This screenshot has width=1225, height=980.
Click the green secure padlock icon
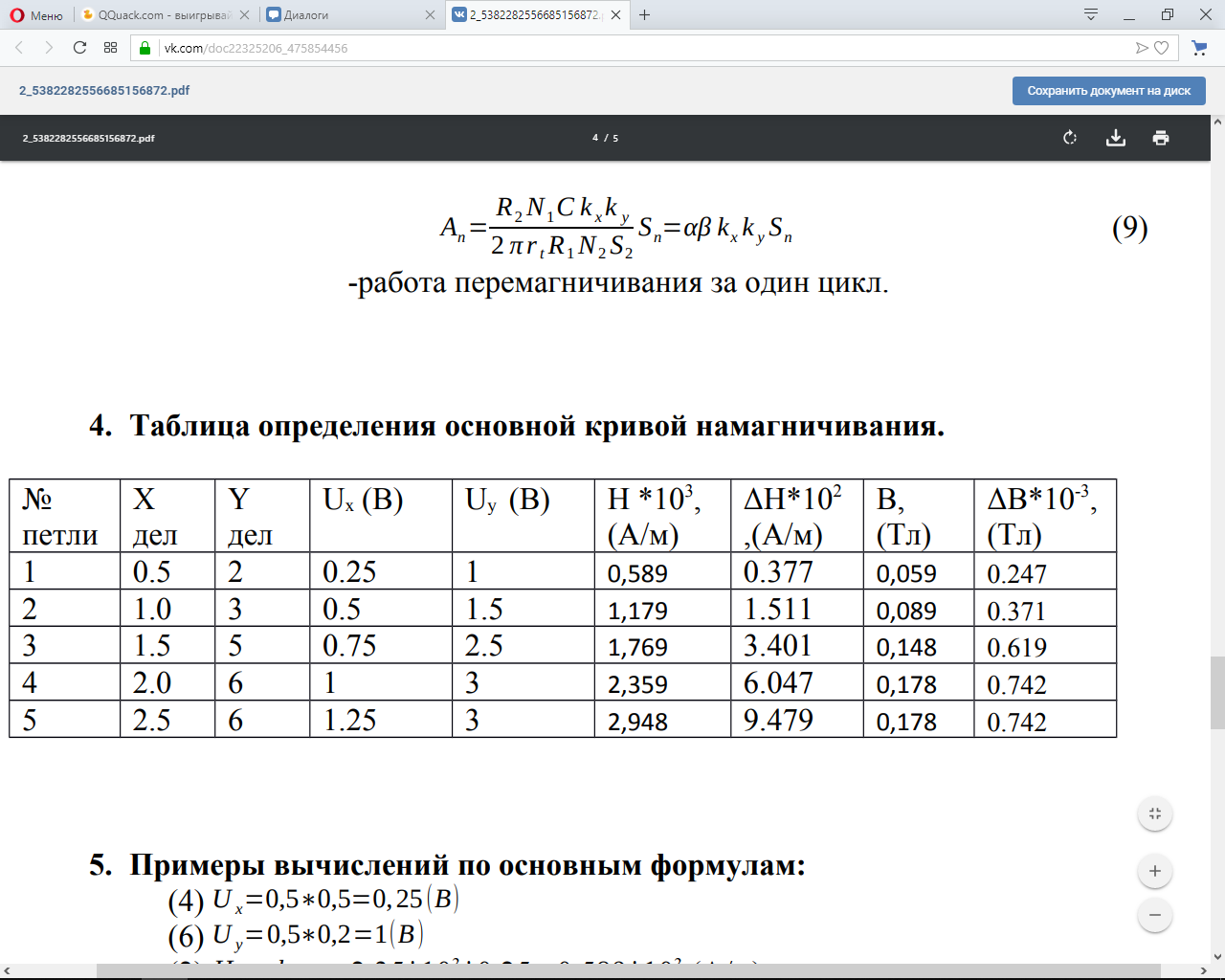coord(145,48)
